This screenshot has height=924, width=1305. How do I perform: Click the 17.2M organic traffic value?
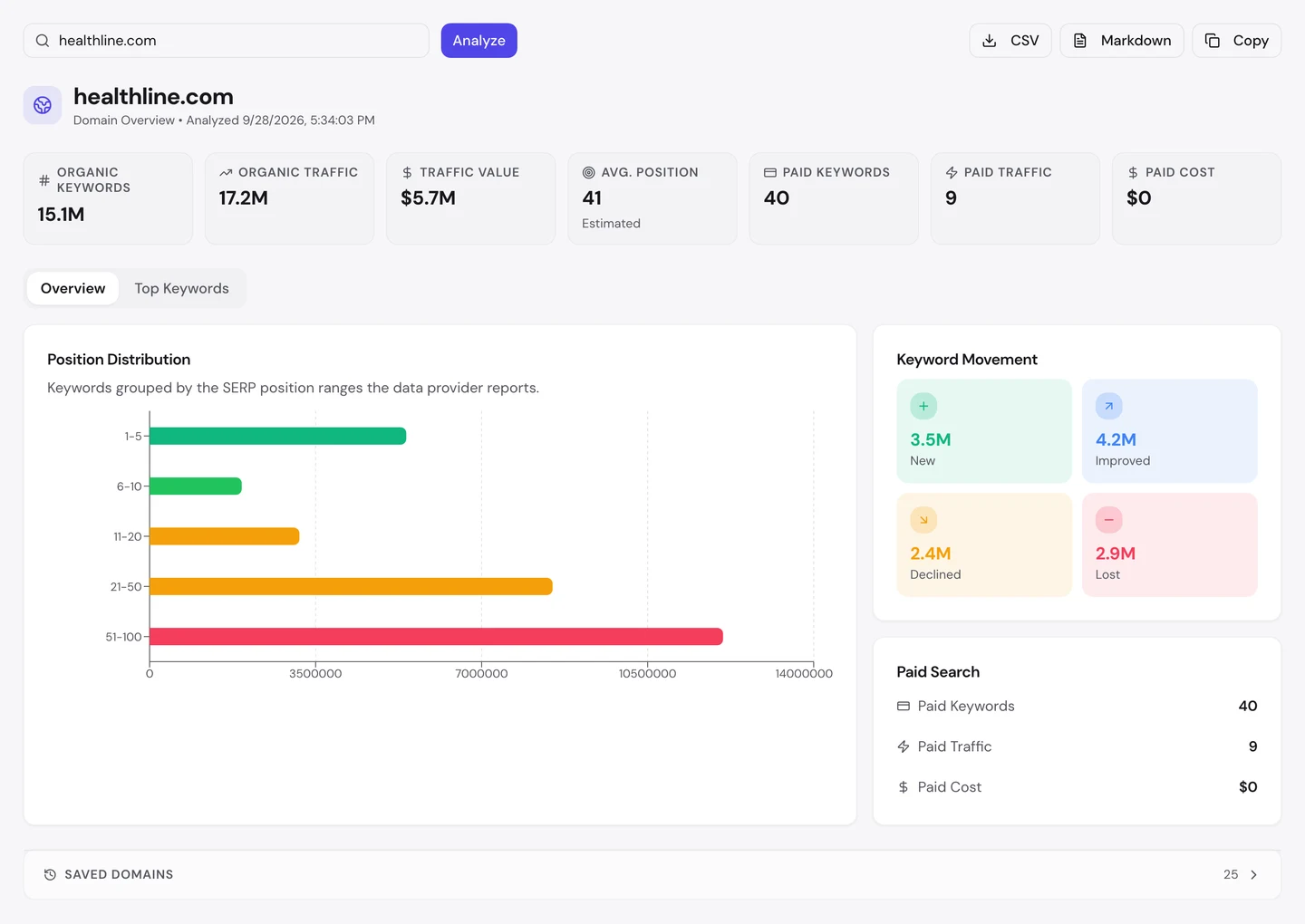pos(243,198)
